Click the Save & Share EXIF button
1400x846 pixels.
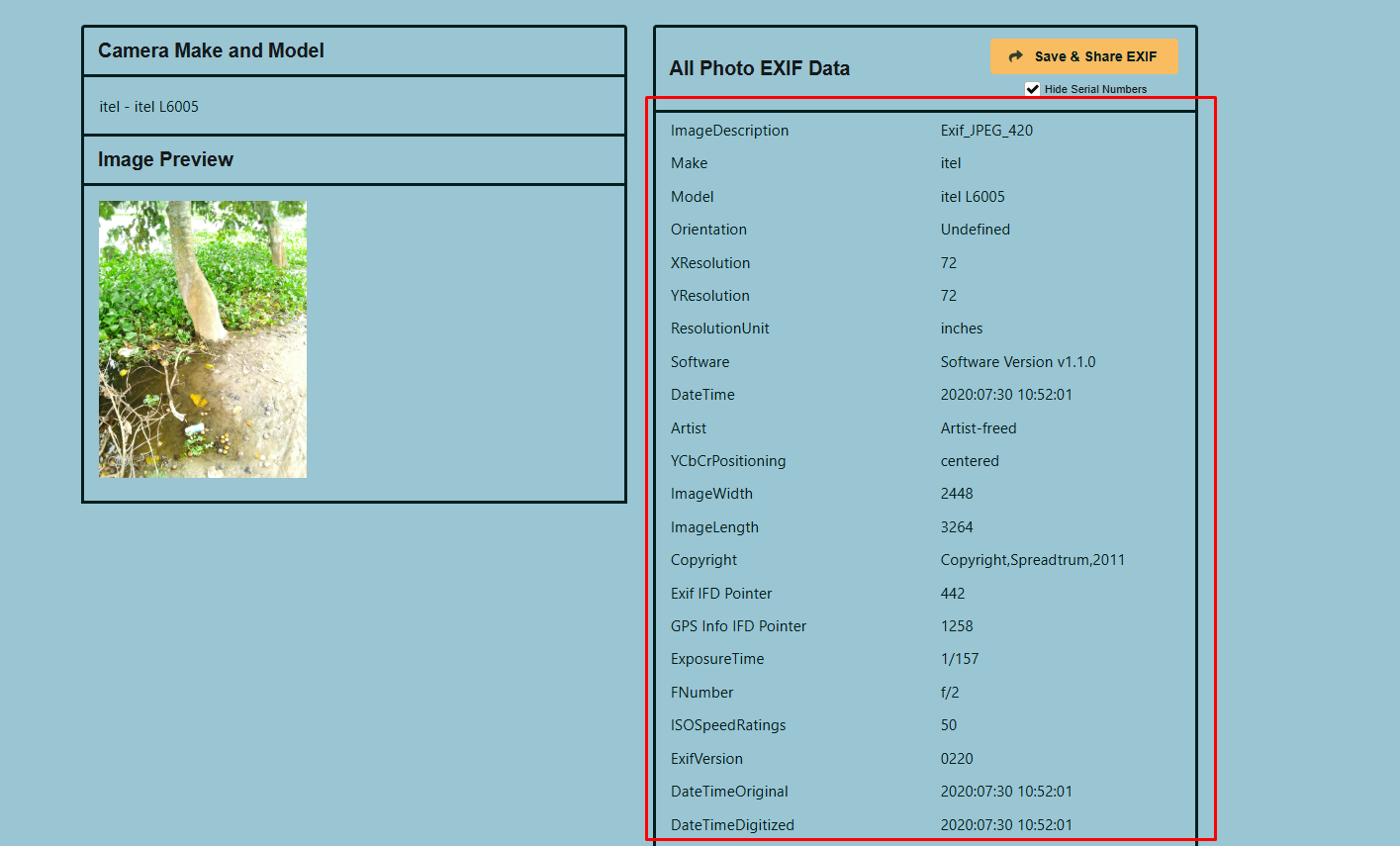click(x=1084, y=56)
